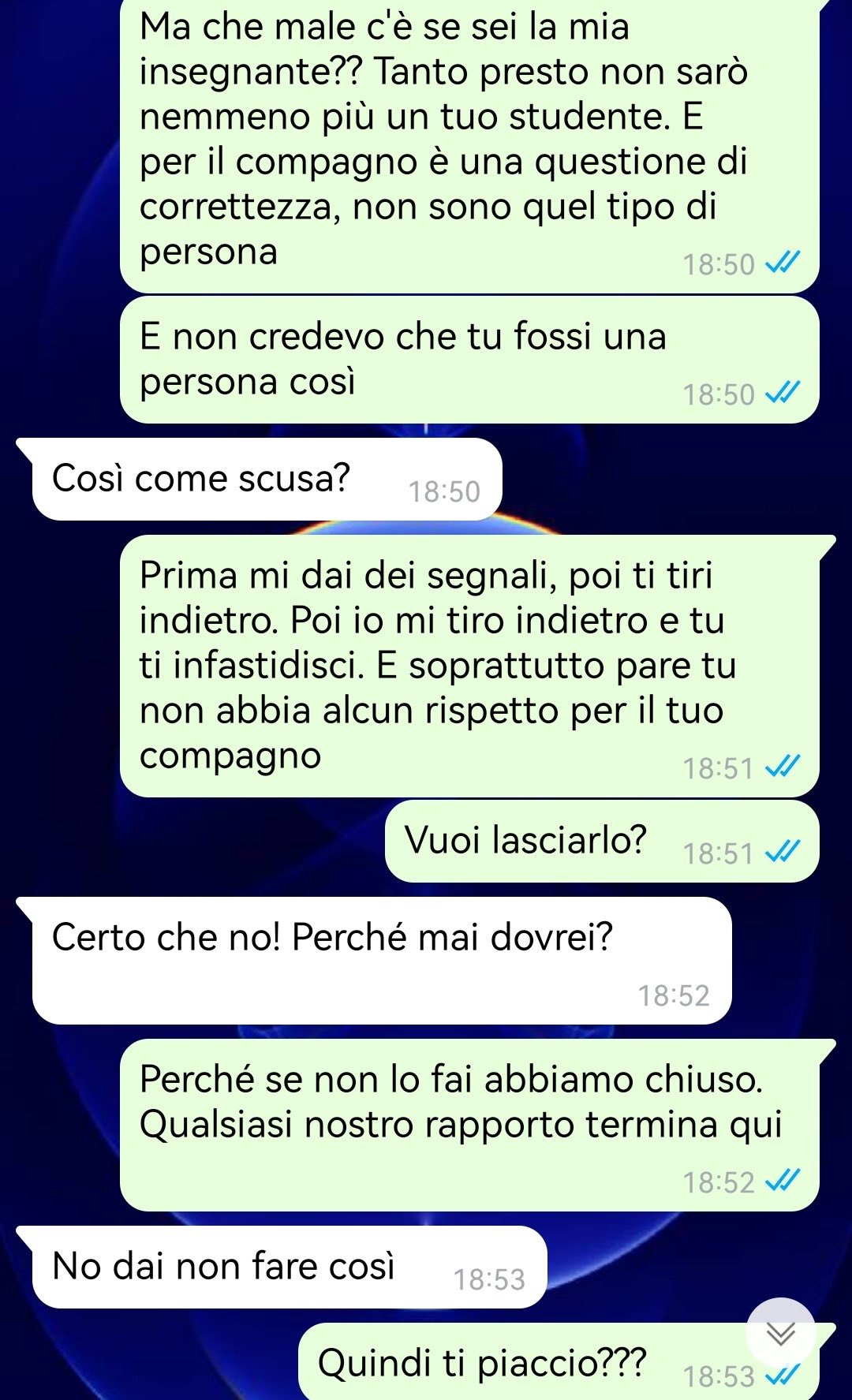Tap the 18:53 timestamp on 'No dai non fare così'
852x1400 pixels.
coord(489,1279)
